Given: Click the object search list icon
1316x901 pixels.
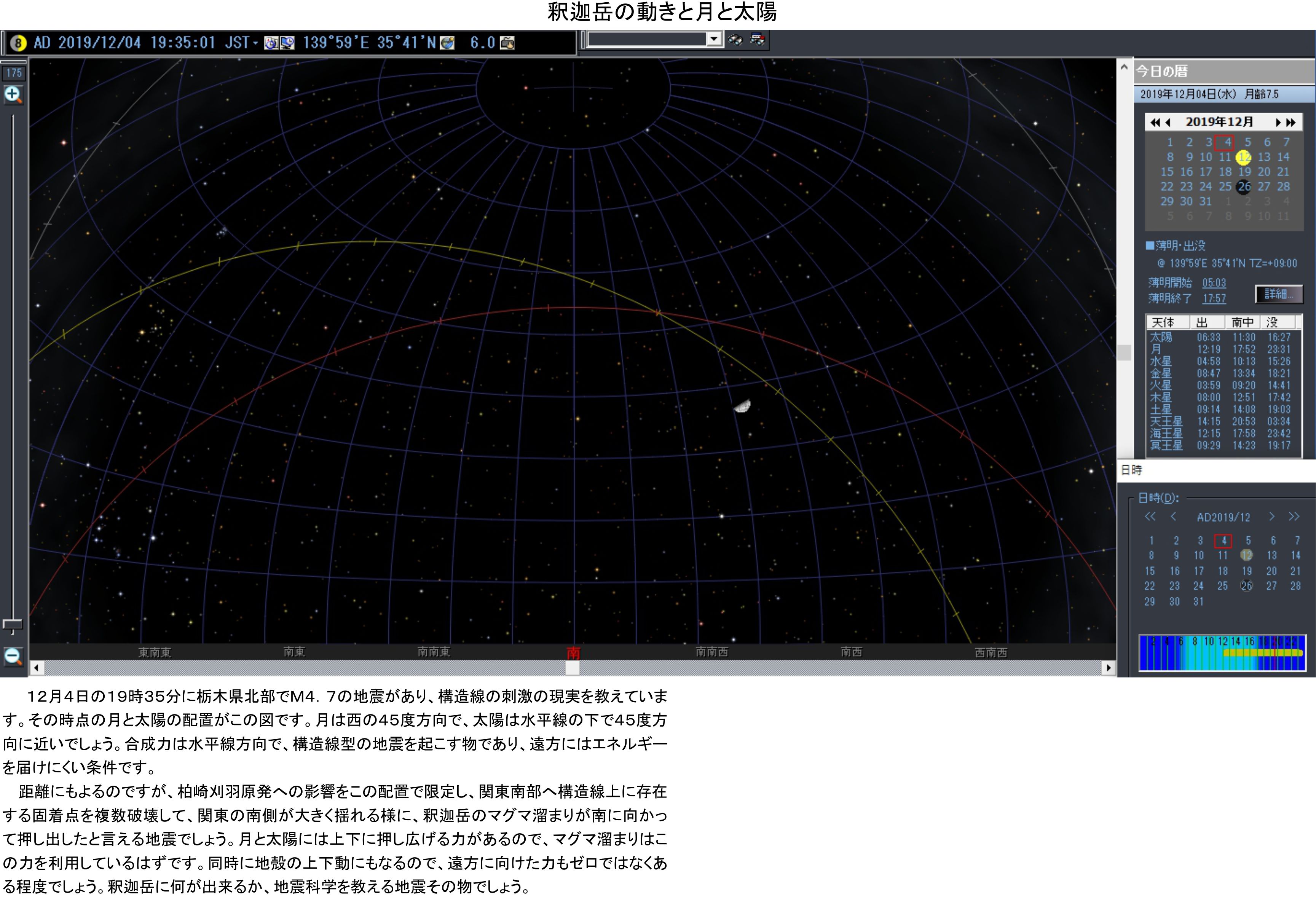Looking at the screenshot, I should [x=757, y=40].
